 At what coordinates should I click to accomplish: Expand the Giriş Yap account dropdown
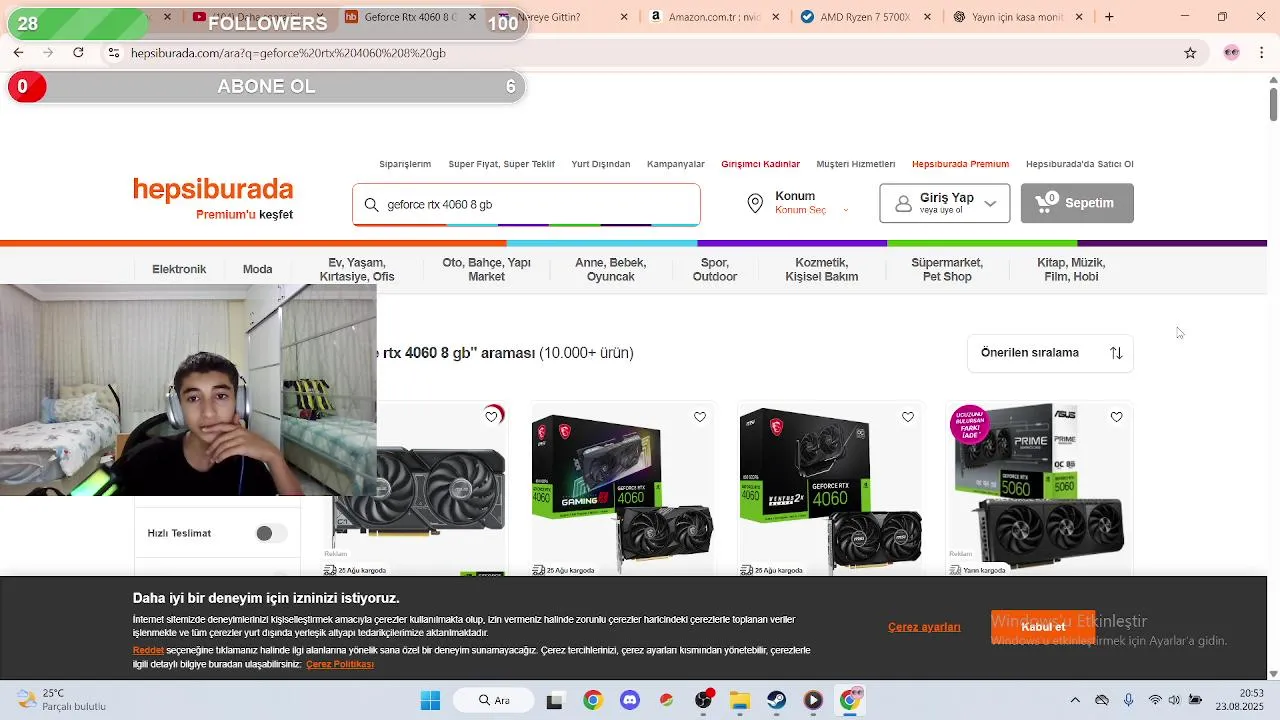tap(944, 203)
